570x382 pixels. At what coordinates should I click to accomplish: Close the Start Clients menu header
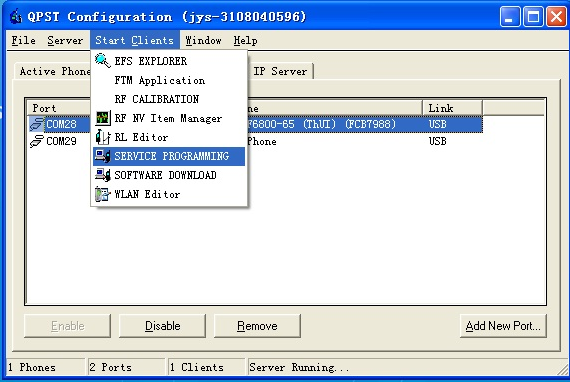click(135, 40)
